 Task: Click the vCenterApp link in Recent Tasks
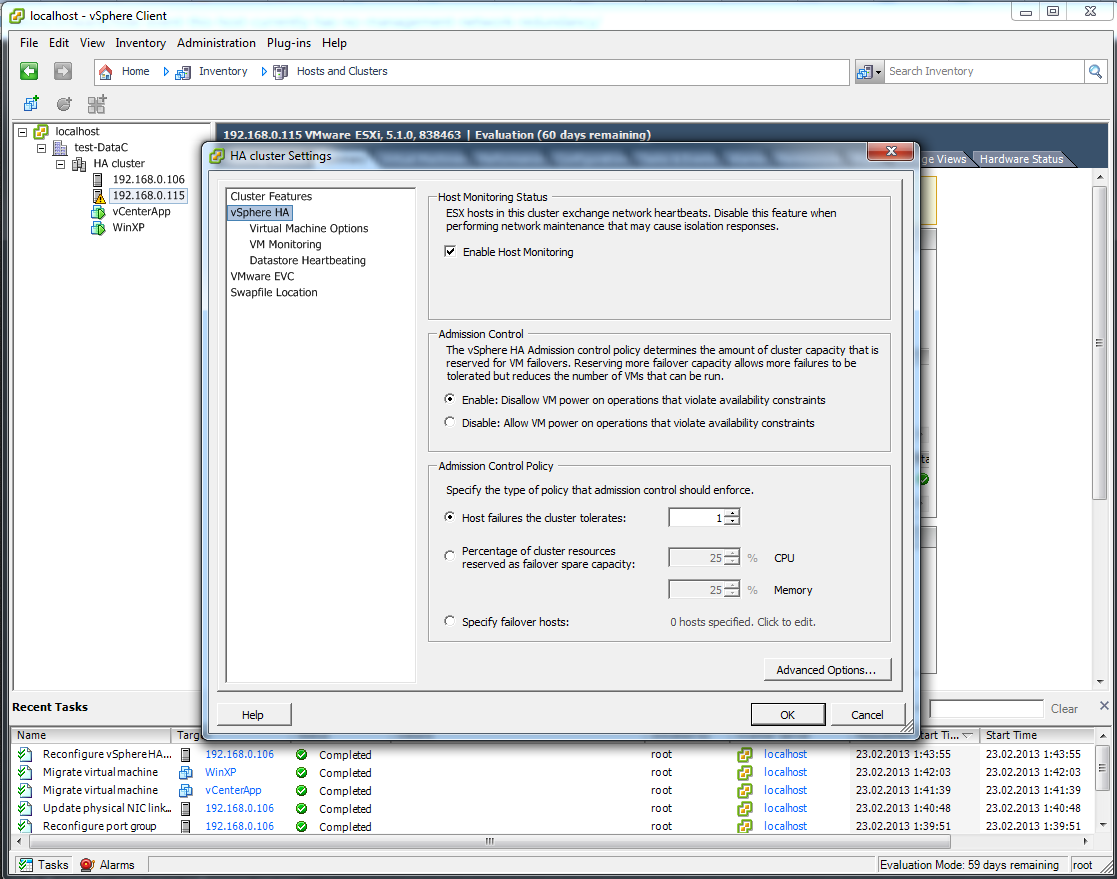click(x=233, y=791)
